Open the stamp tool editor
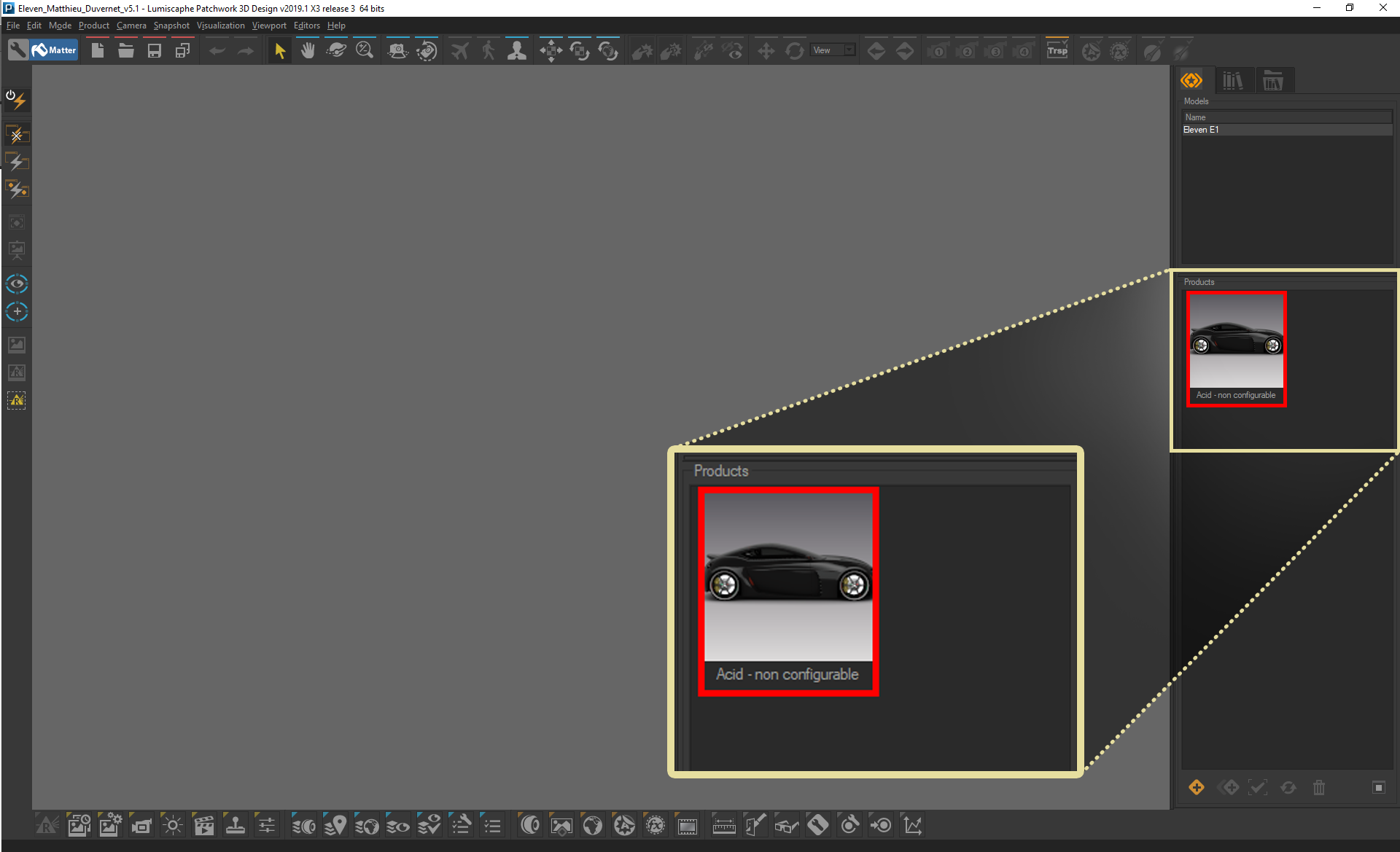Viewport: 1400px width, 852px height. [x=236, y=825]
